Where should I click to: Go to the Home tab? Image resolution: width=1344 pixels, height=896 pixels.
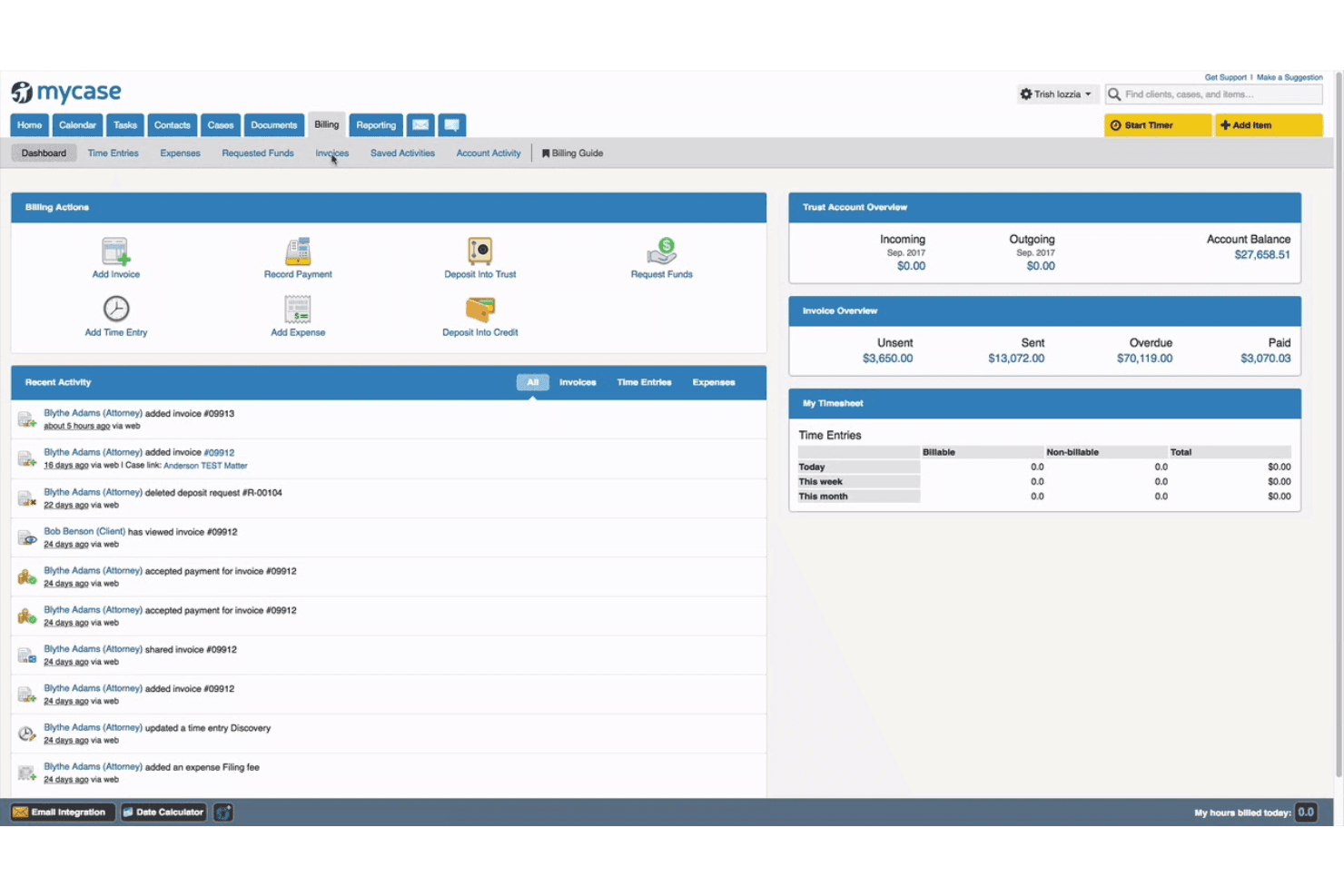pos(29,125)
